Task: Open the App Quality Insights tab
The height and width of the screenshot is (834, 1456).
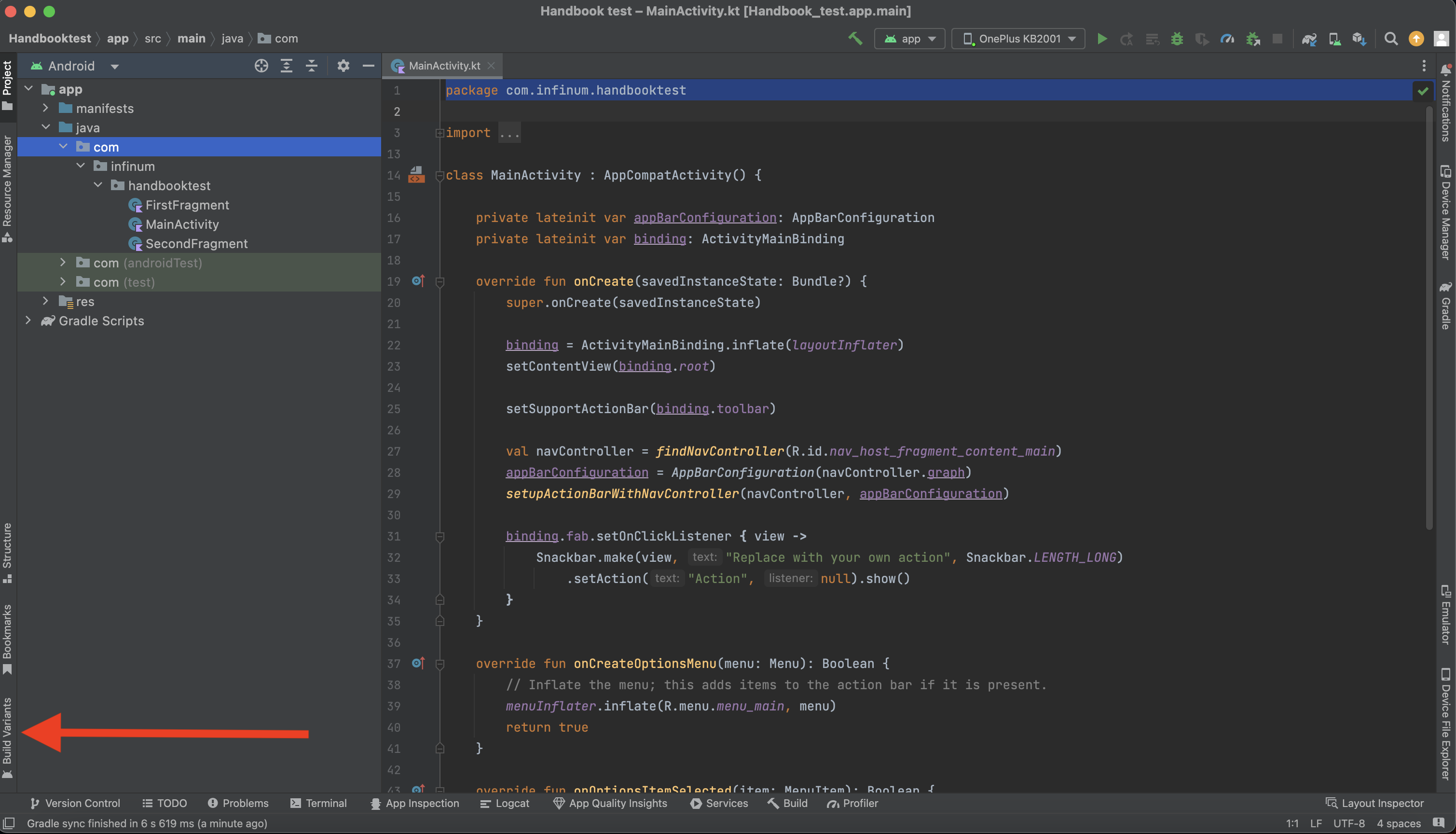Action: [610, 803]
